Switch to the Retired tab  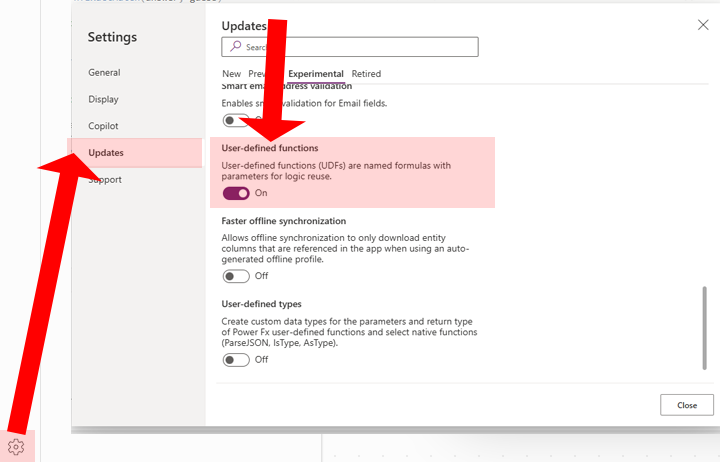pos(366,73)
